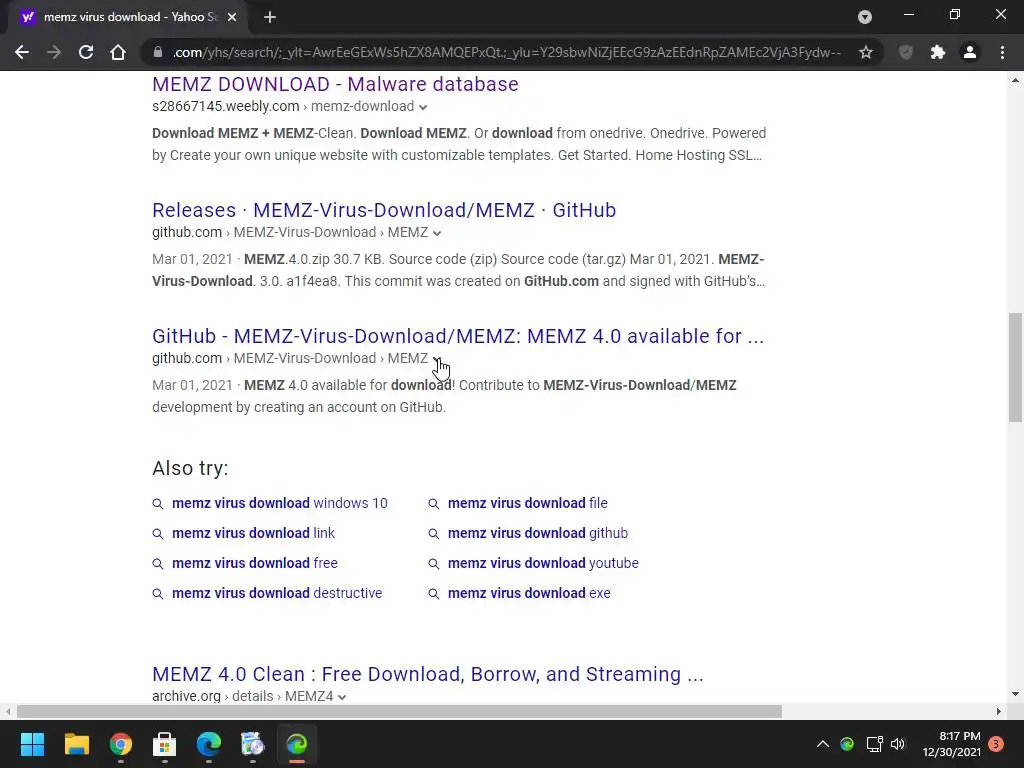The image size is (1024, 768).
Task: Search memz virus download youtube
Action: tap(543, 563)
